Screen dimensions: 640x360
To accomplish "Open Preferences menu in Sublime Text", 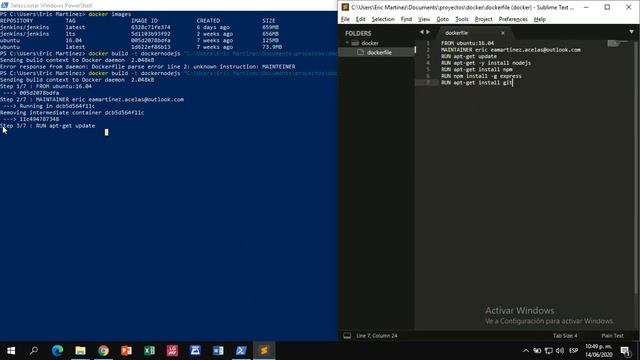I will [513, 19].
